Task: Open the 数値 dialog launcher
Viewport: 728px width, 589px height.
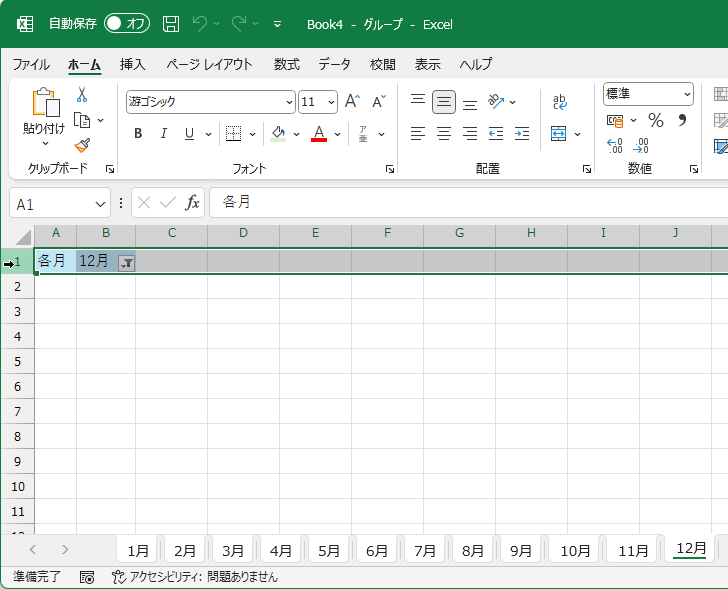Action: tap(694, 169)
